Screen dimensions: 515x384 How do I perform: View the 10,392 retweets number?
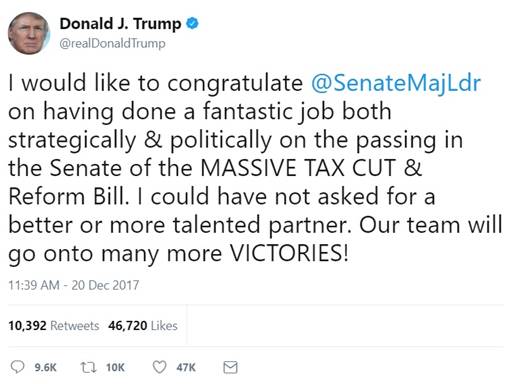(x=27, y=325)
